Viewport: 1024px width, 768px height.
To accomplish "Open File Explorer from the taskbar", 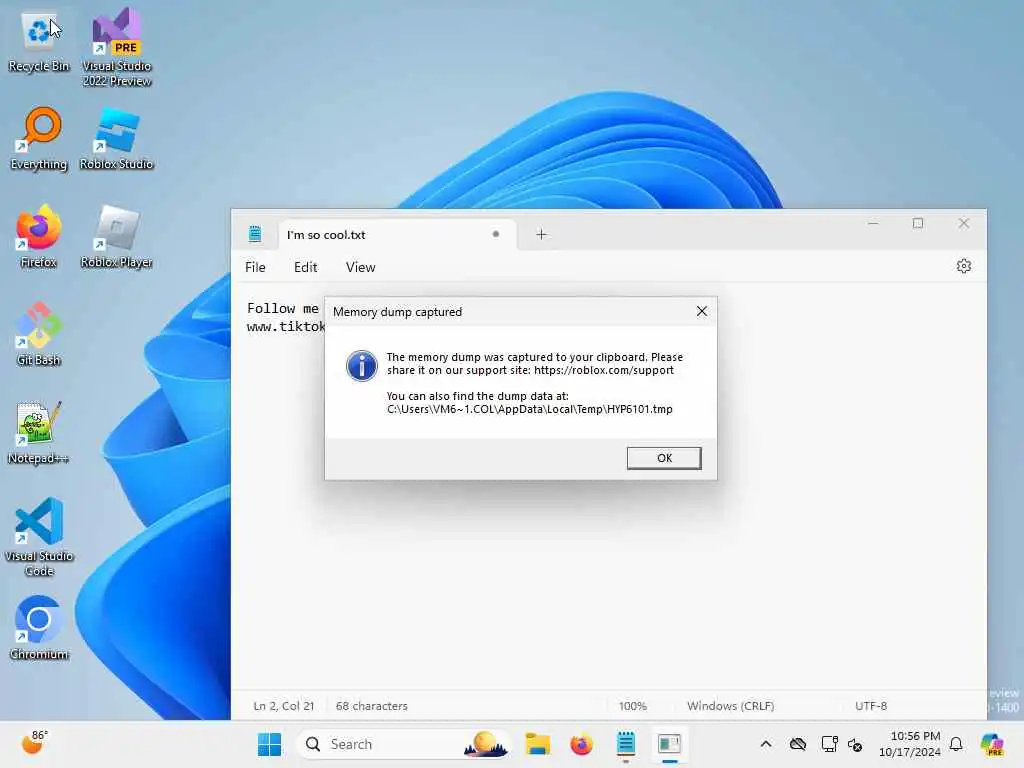I will click(537, 744).
